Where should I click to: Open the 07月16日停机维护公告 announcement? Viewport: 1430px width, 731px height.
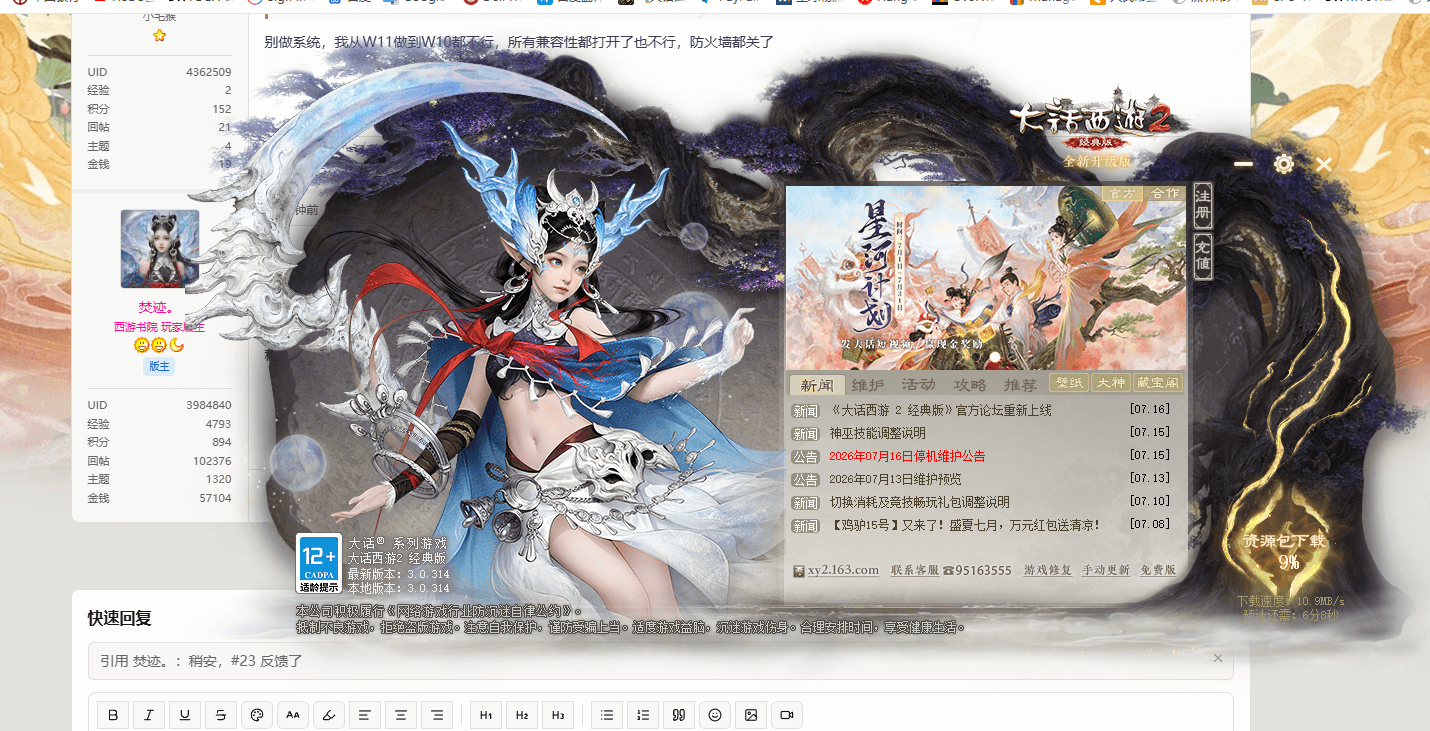coord(907,456)
